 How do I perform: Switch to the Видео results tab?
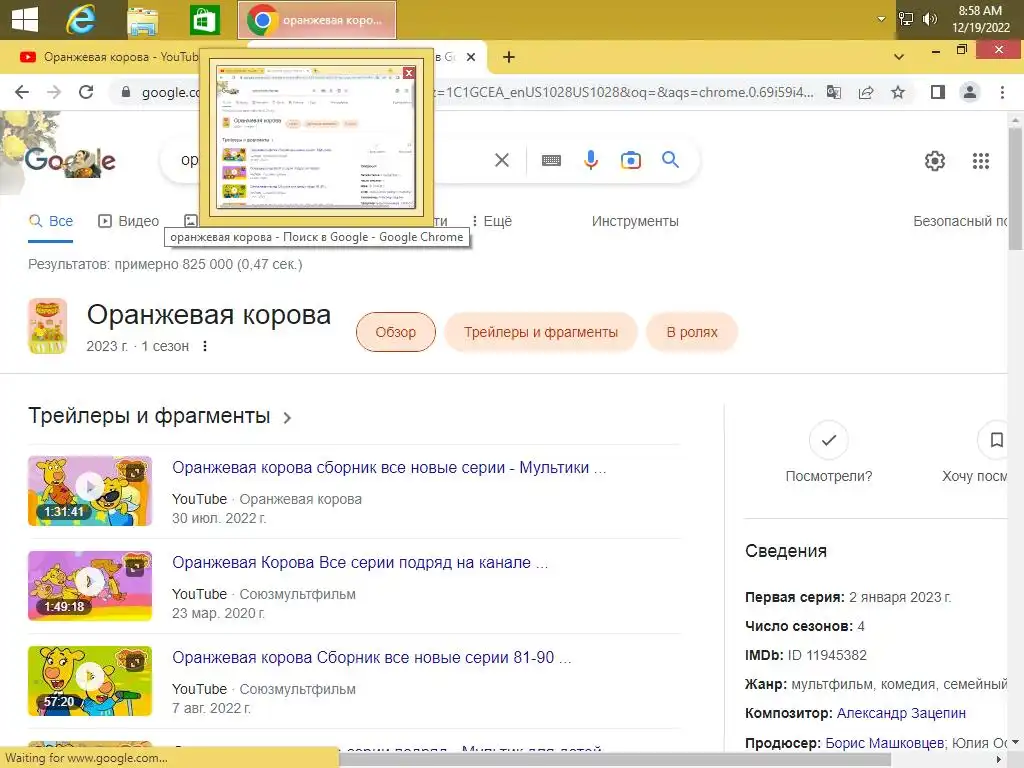pos(129,221)
